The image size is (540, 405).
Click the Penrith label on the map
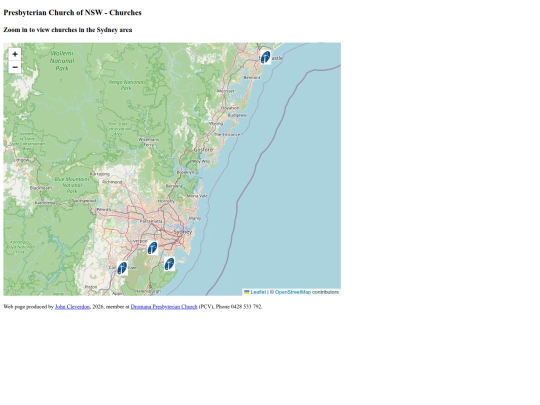pyautogui.click(x=104, y=209)
